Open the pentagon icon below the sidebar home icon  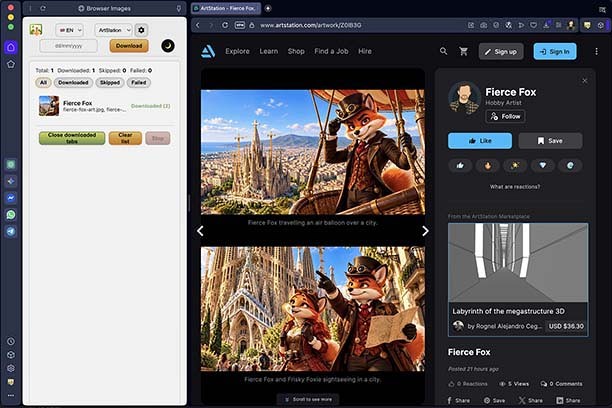[11, 64]
